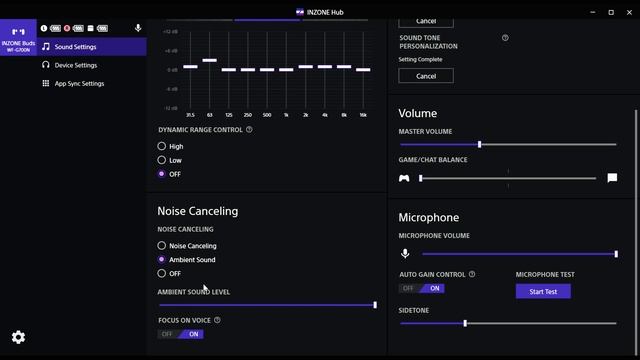Click the 31.5 Hz equalizer band handle
This screenshot has width=640, height=360.
pyautogui.click(x=190, y=67)
